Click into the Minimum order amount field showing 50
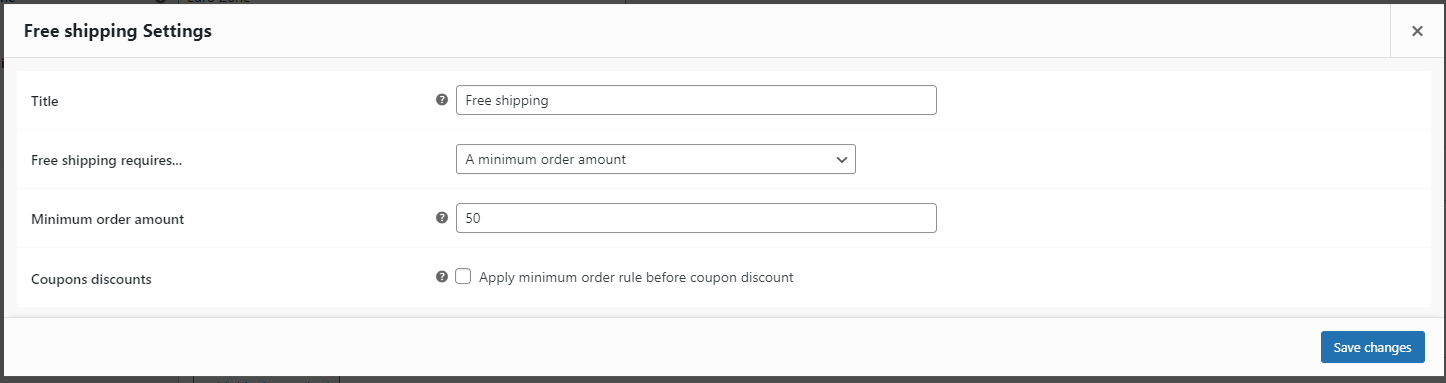The image size is (1446, 383). click(696, 218)
